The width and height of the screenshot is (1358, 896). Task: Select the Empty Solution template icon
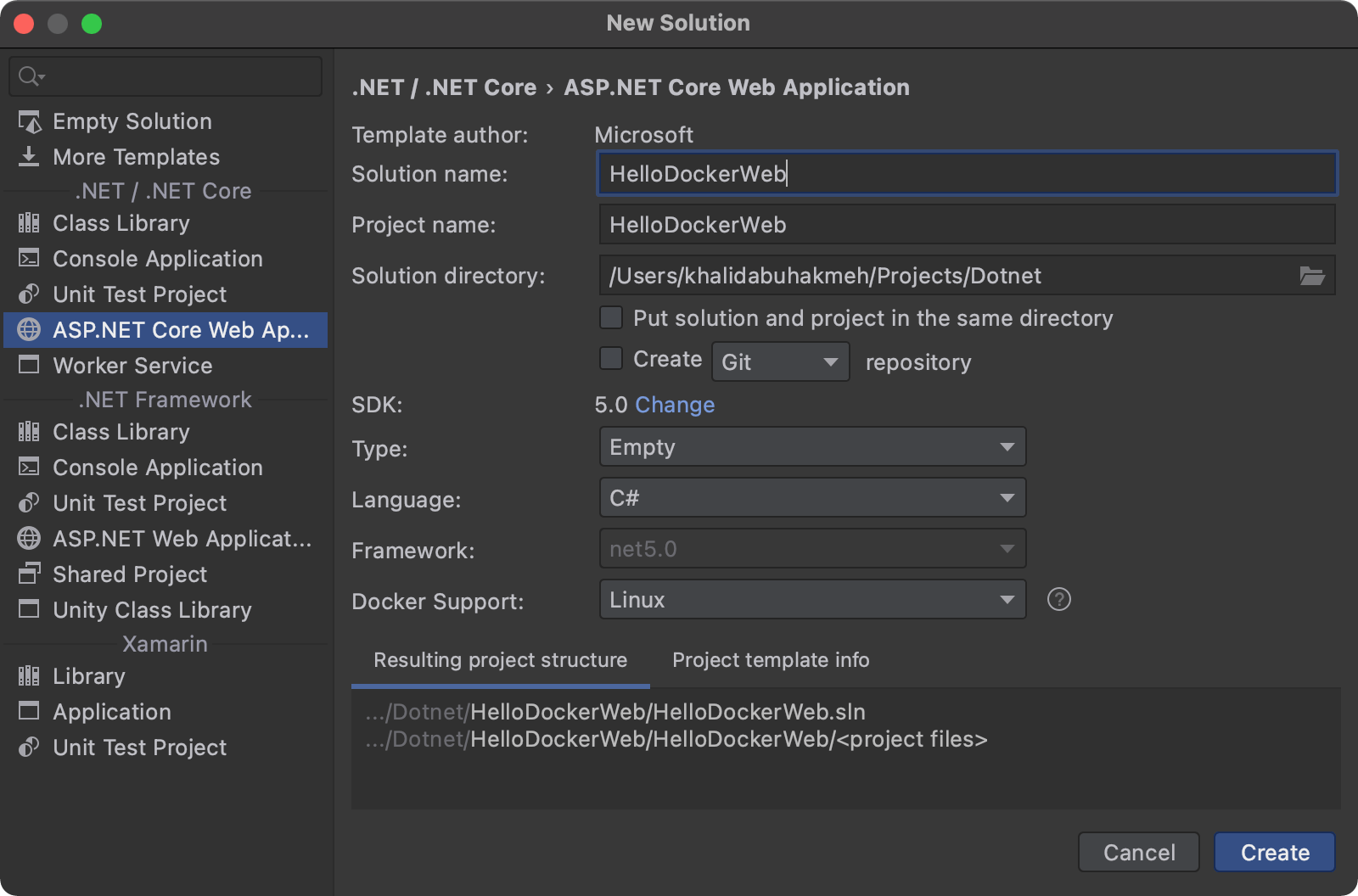click(x=30, y=122)
